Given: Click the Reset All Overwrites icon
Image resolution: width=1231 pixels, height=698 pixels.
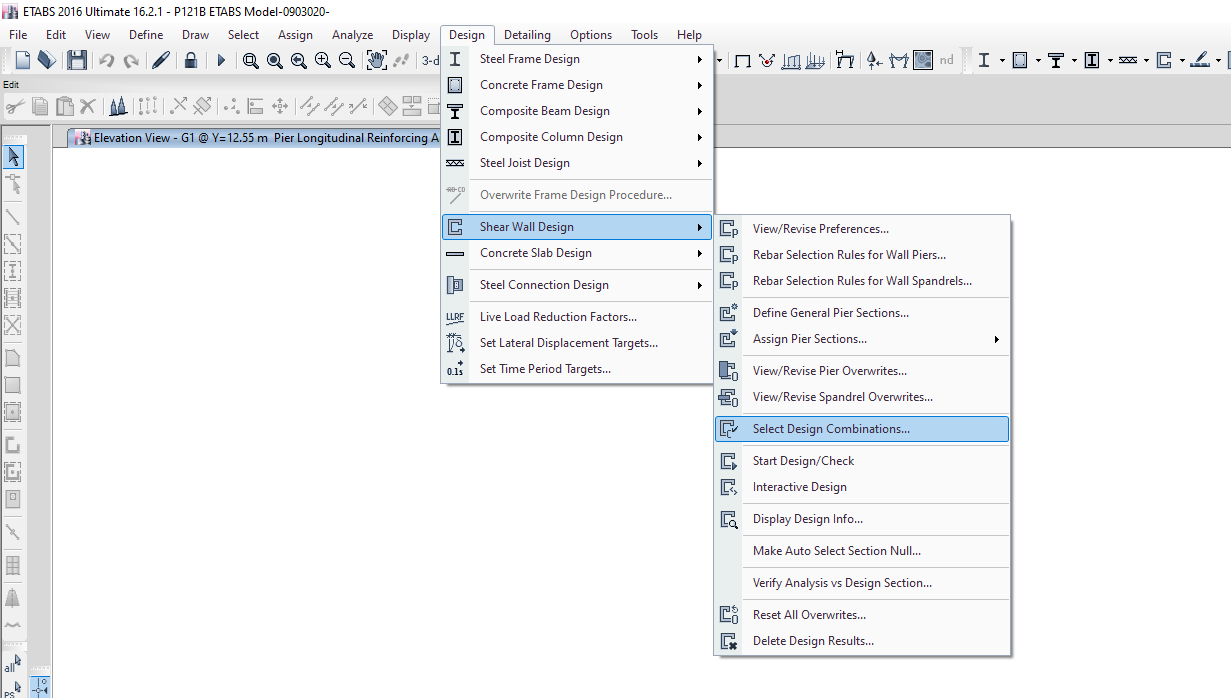Looking at the screenshot, I should click(x=729, y=615).
